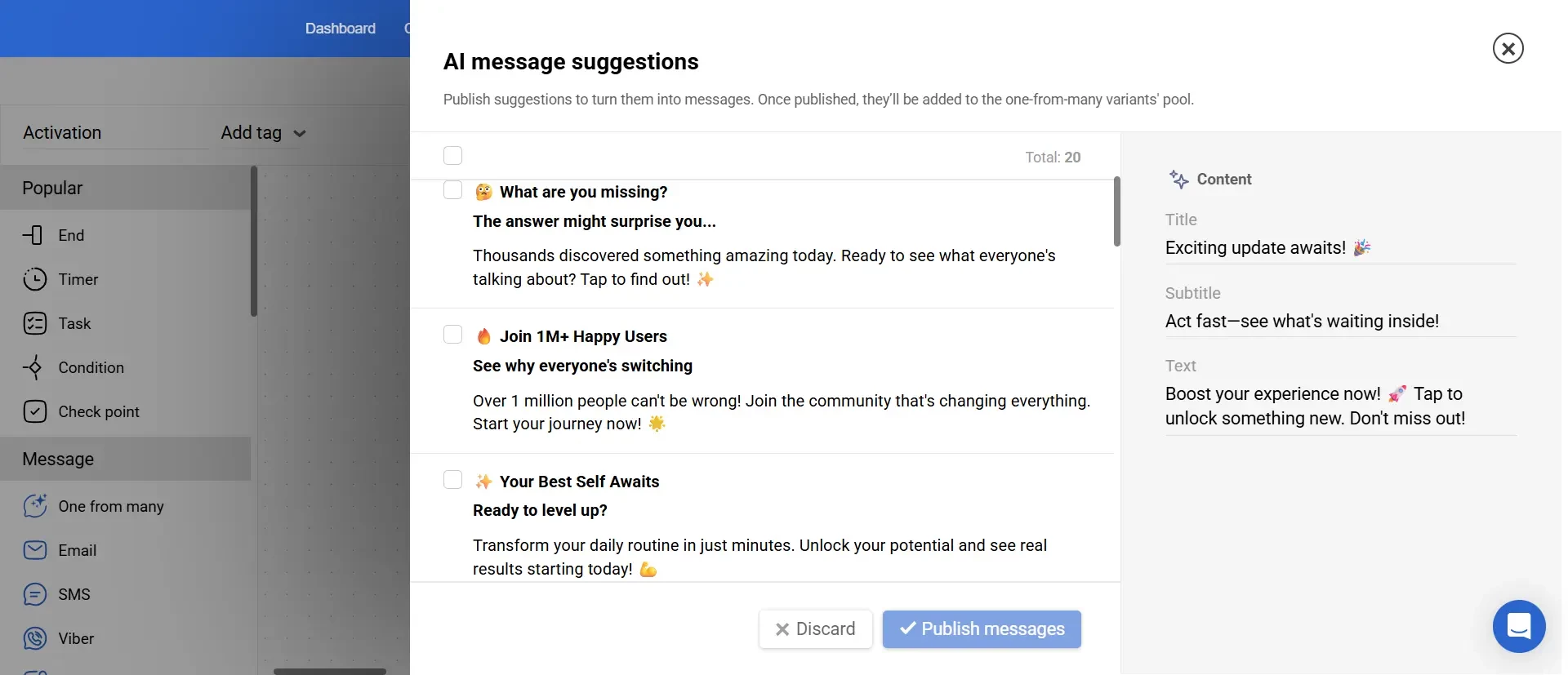
Task: Open the Dashboard tab
Action: pyautogui.click(x=340, y=29)
